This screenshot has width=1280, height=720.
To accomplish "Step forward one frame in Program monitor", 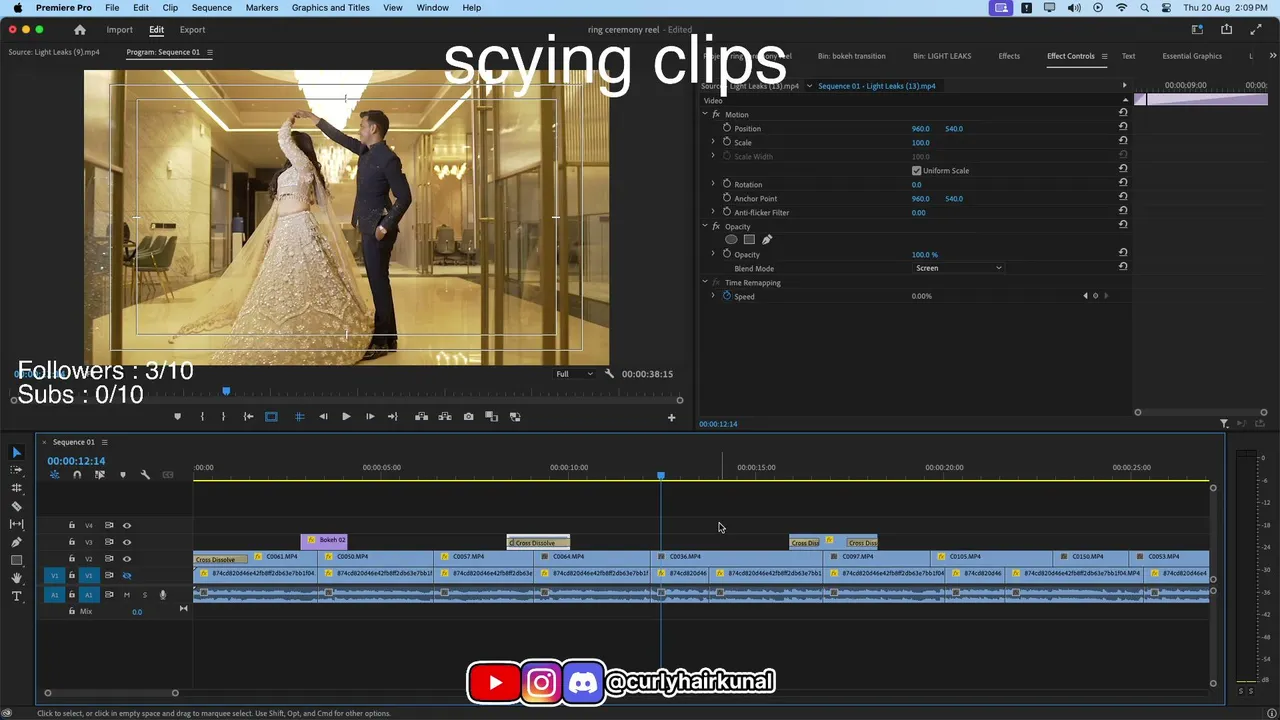I will pos(370,417).
